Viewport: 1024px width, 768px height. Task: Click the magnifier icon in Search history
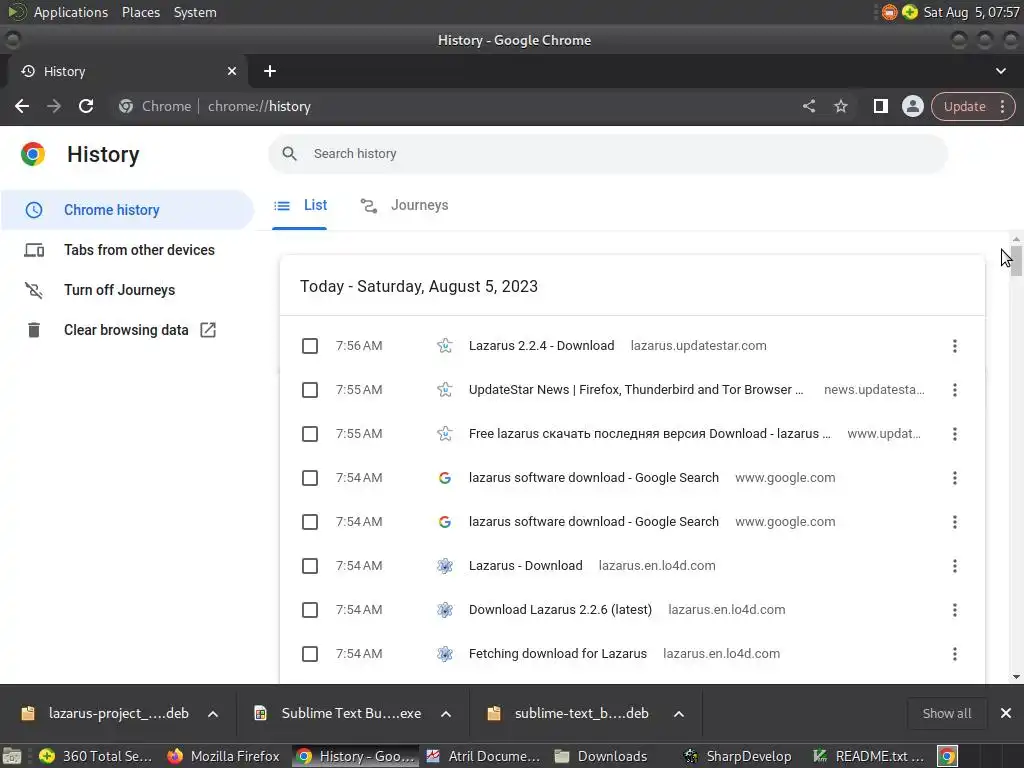point(289,153)
